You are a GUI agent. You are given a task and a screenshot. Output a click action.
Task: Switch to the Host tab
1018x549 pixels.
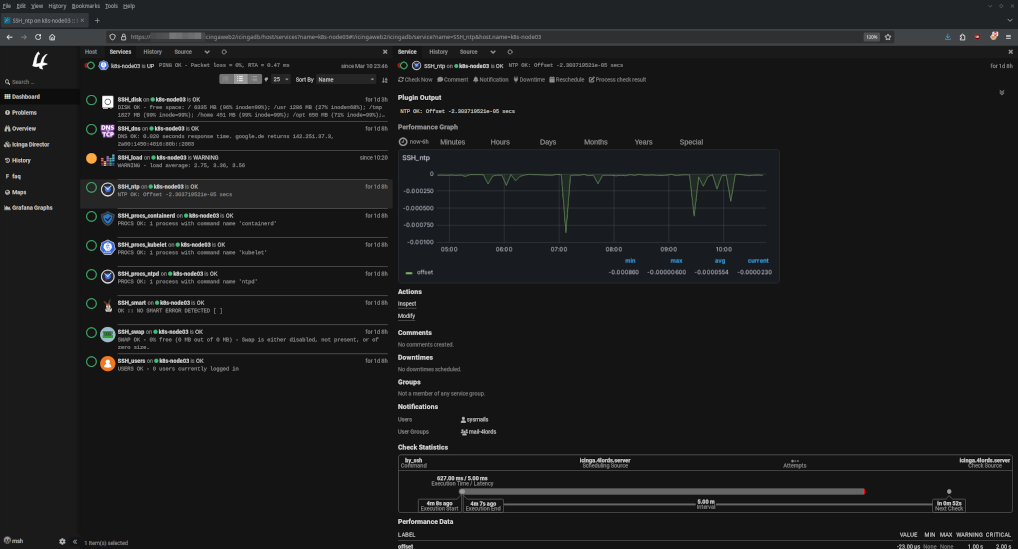[x=91, y=51]
